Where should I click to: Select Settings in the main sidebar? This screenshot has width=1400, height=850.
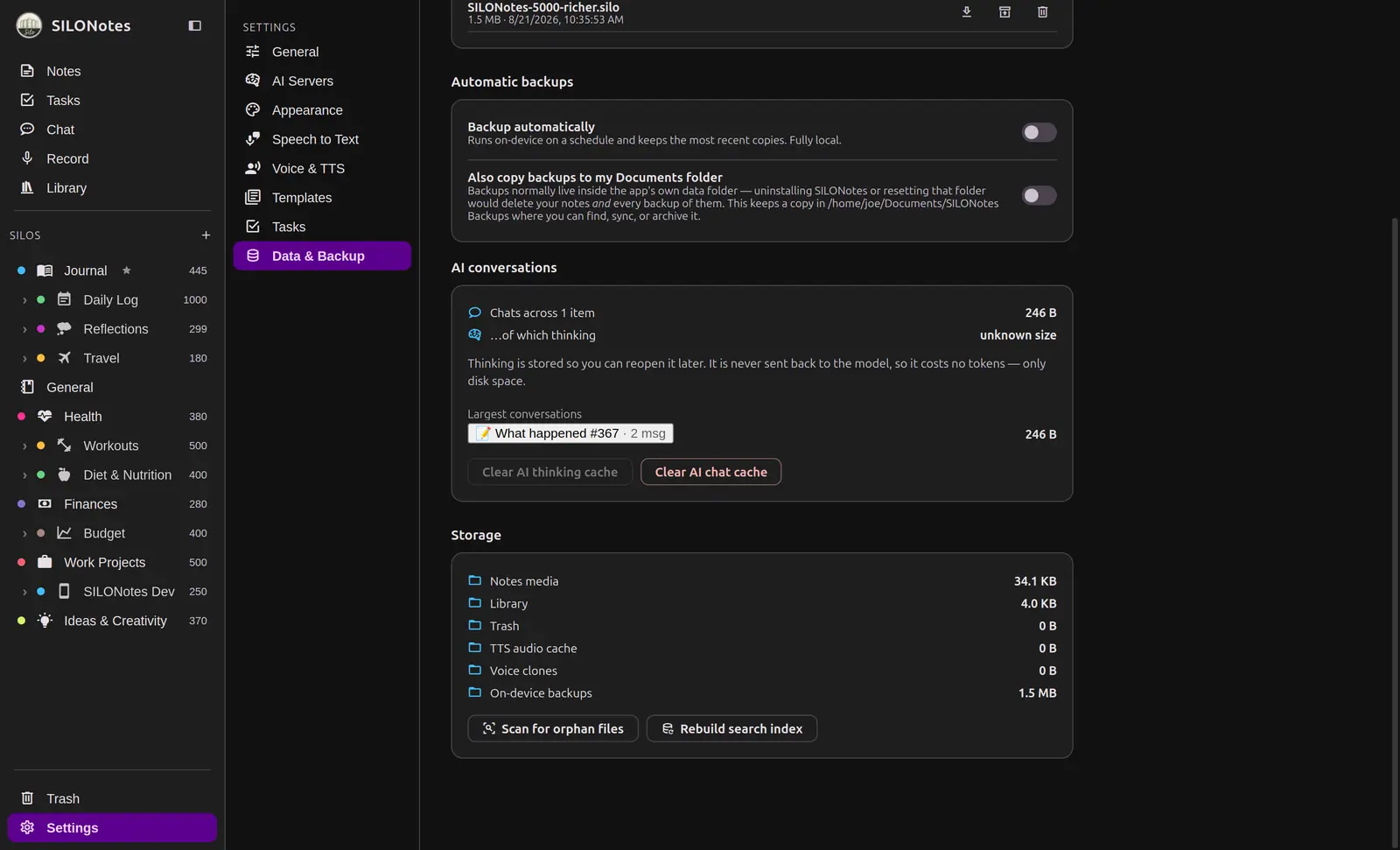112,828
